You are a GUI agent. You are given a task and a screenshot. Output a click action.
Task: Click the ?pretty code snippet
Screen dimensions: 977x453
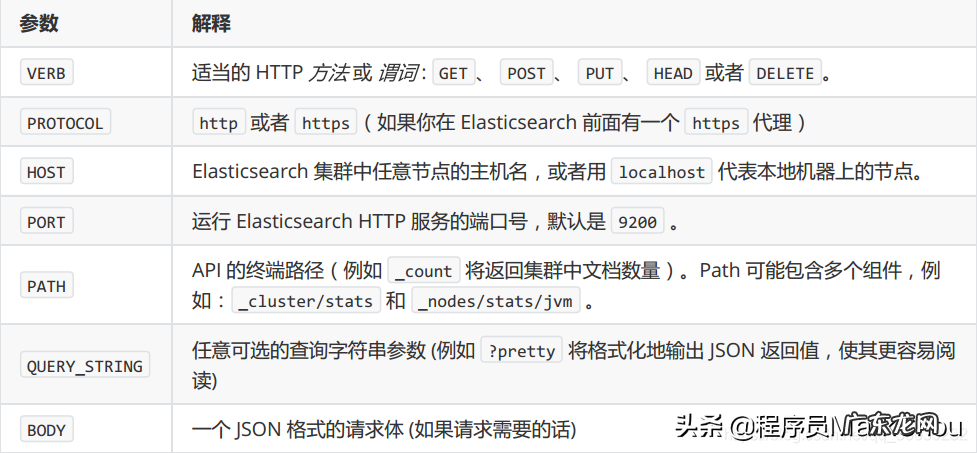click(x=522, y=350)
